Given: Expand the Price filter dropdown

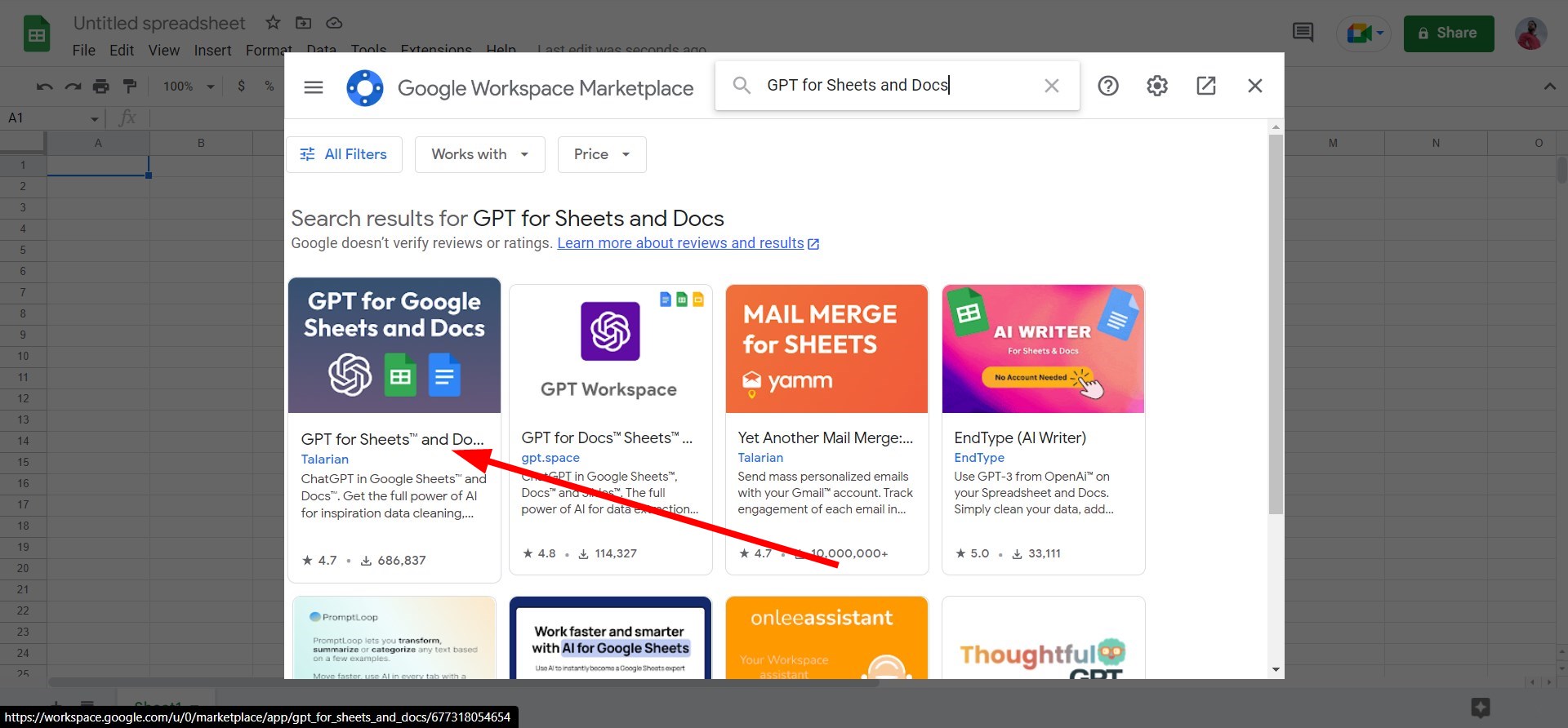Looking at the screenshot, I should (x=602, y=154).
